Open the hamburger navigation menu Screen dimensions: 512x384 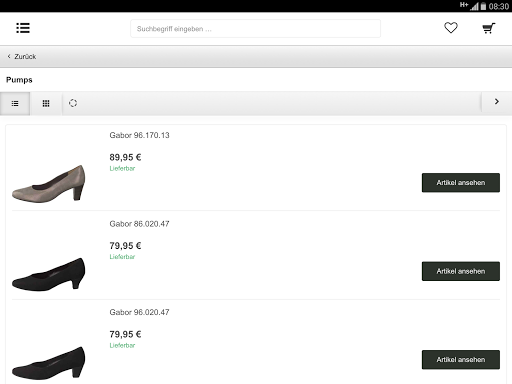(x=23, y=28)
